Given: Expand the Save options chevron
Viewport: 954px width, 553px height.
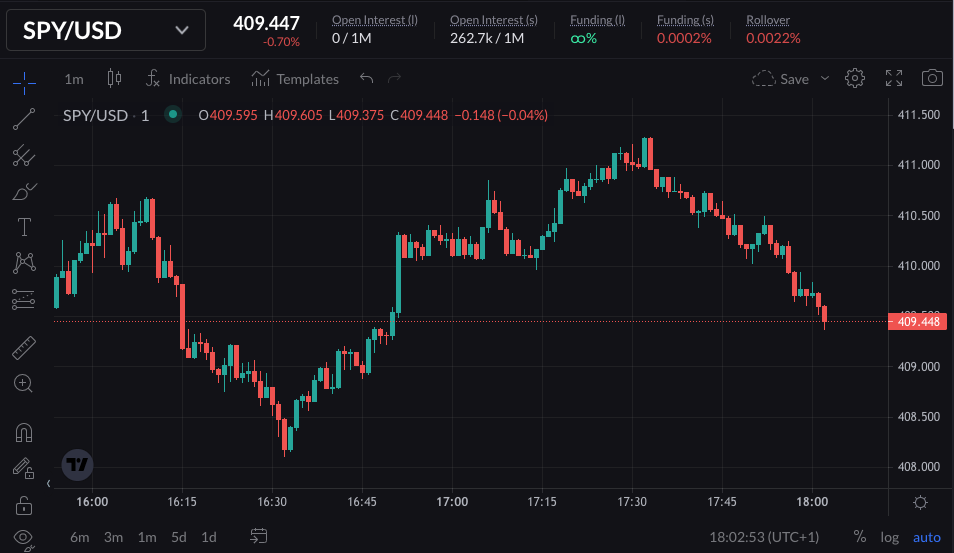Looking at the screenshot, I should pyautogui.click(x=825, y=78).
